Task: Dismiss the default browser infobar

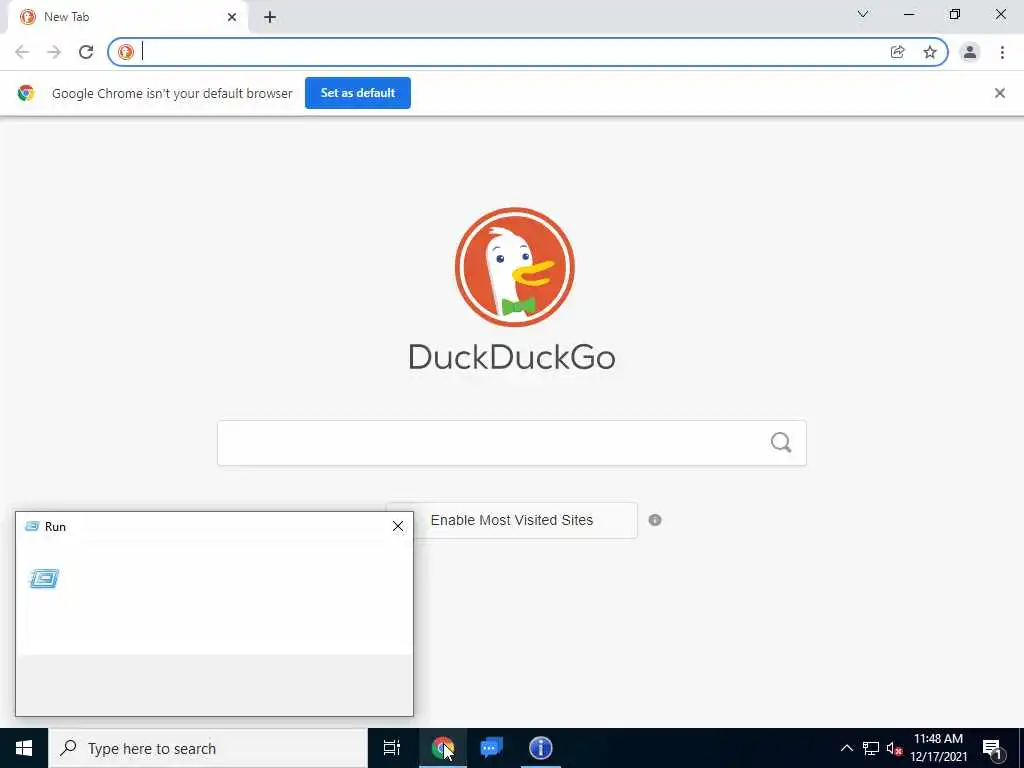Action: 1000,93
